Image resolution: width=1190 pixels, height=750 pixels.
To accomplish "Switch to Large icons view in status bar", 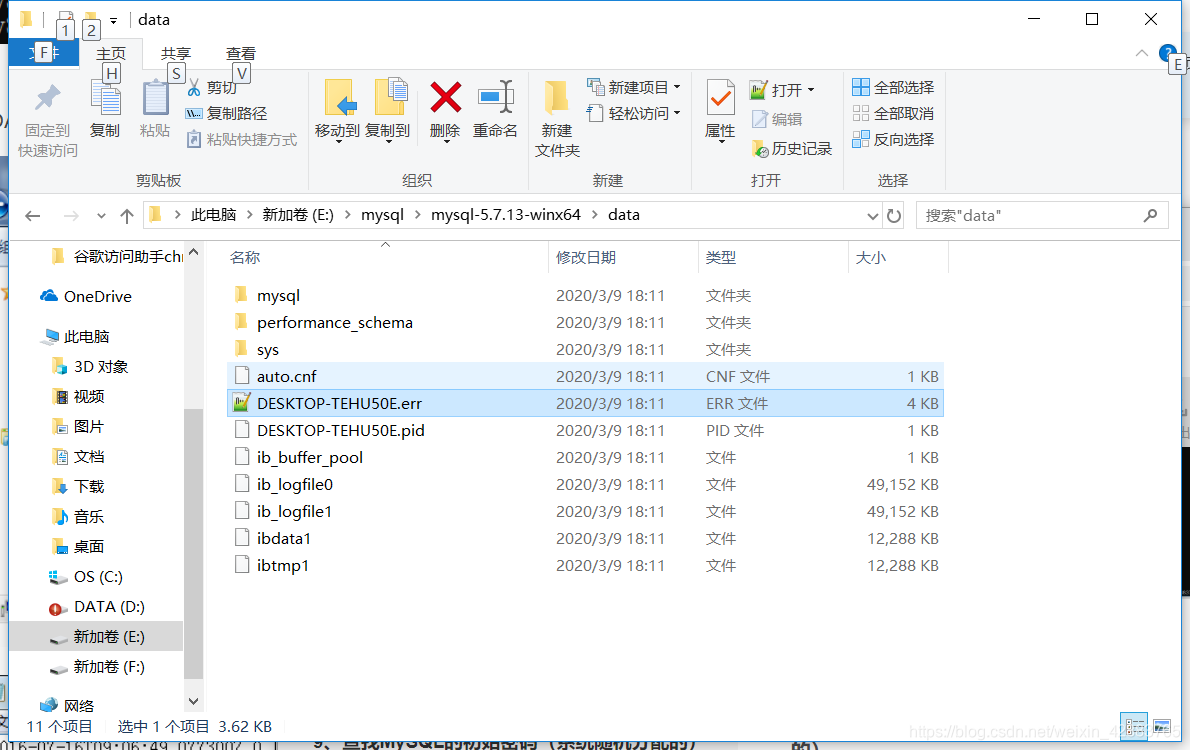I will tap(1162, 727).
